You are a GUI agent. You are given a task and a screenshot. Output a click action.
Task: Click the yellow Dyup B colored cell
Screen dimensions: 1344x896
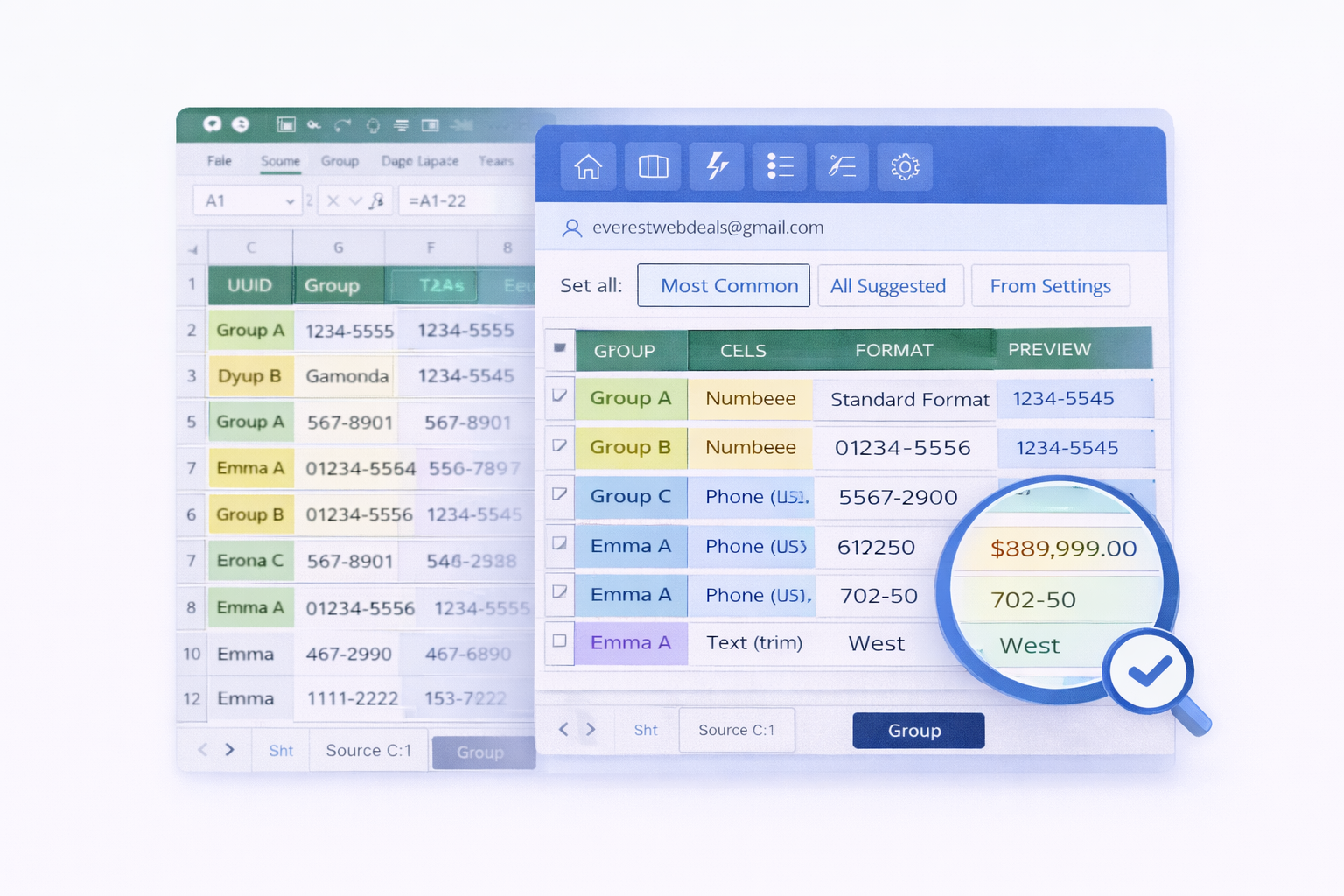(x=250, y=376)
